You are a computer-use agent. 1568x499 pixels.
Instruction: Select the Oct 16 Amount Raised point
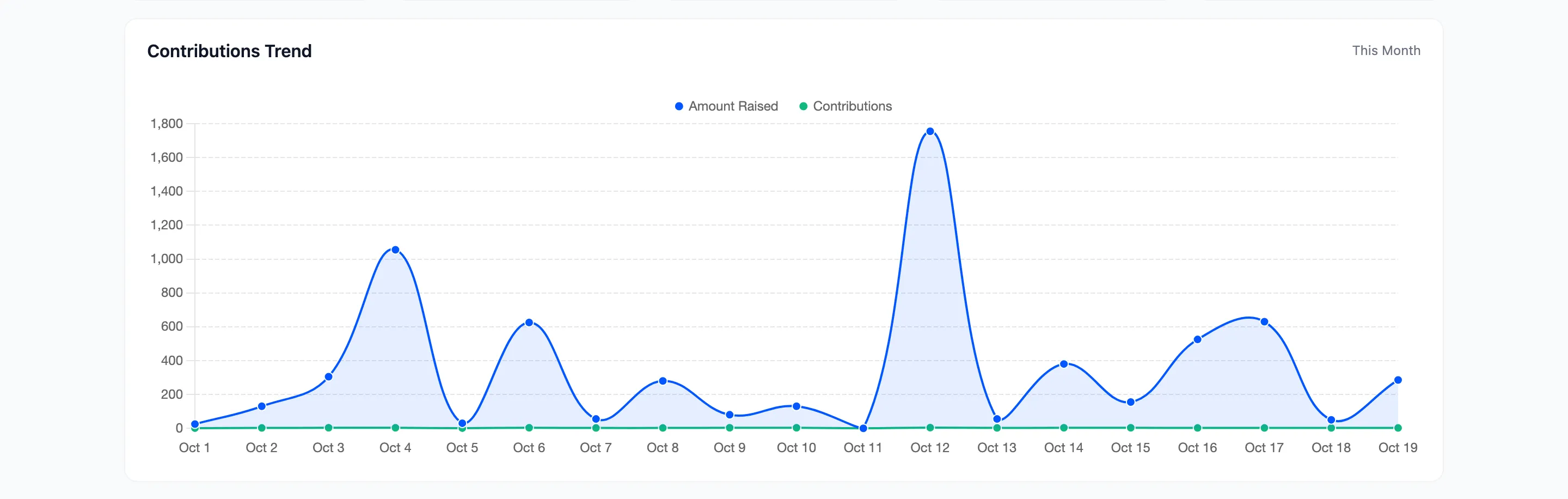click(1197, 339)
